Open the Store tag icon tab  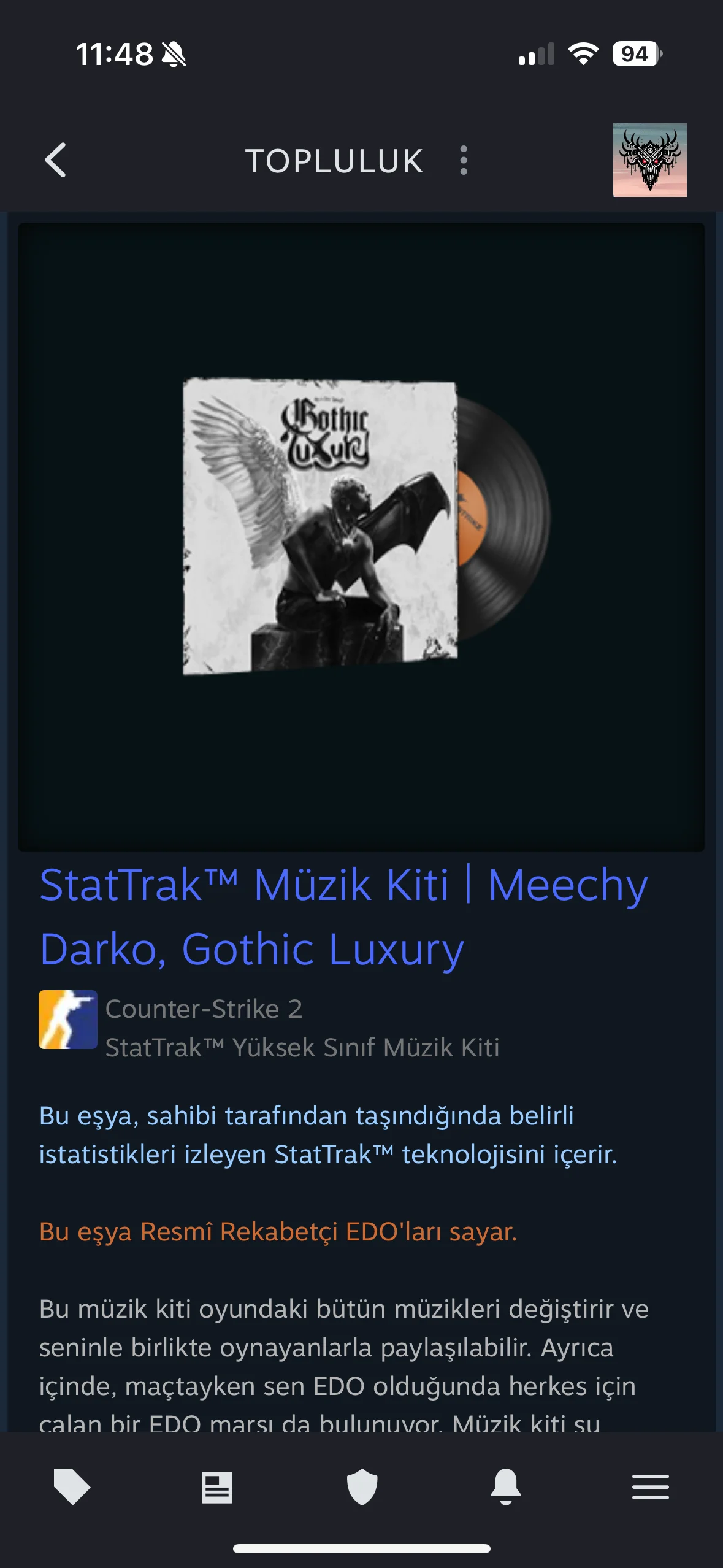pos(72,1487)
